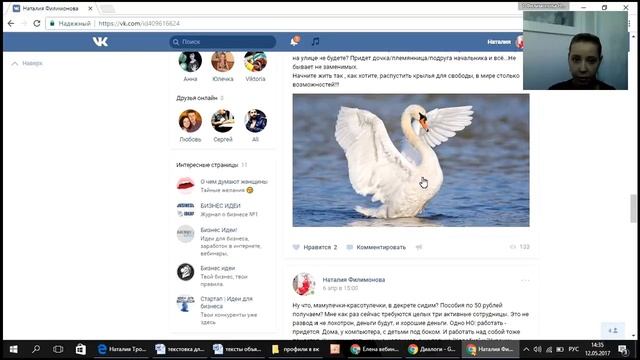This screenshot has width=640, height=360.
Task: Open О чем думают женщины page
Action: 234,182
